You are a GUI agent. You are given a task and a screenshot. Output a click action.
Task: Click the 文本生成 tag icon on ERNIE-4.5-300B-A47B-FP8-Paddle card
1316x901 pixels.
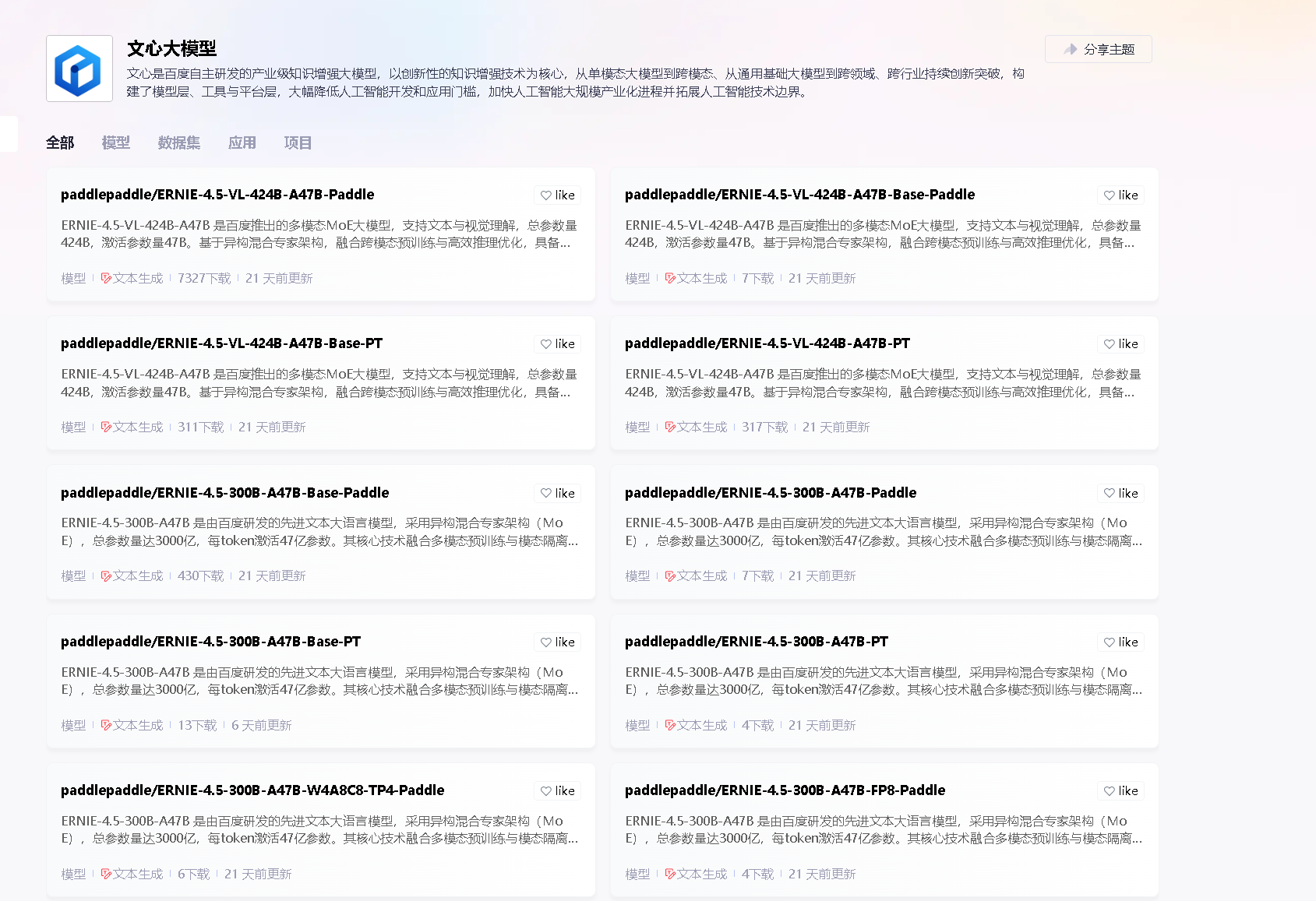click(670, 874)
